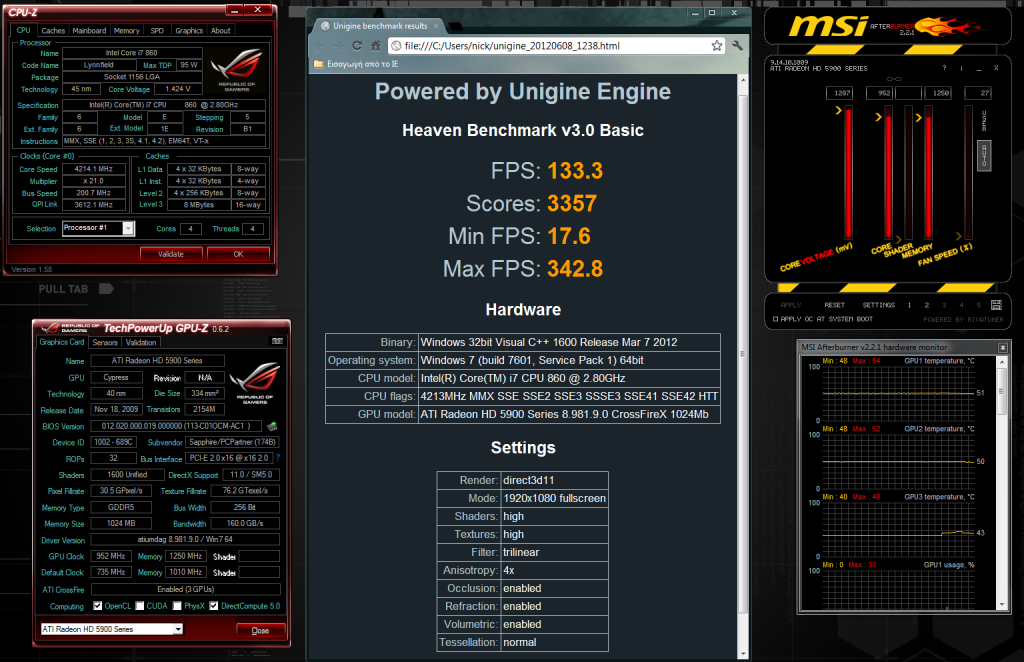This screenshot has width=1024, height=662.
Task: Switch to CPU-Z Caches tab
Action: (53, 31)
